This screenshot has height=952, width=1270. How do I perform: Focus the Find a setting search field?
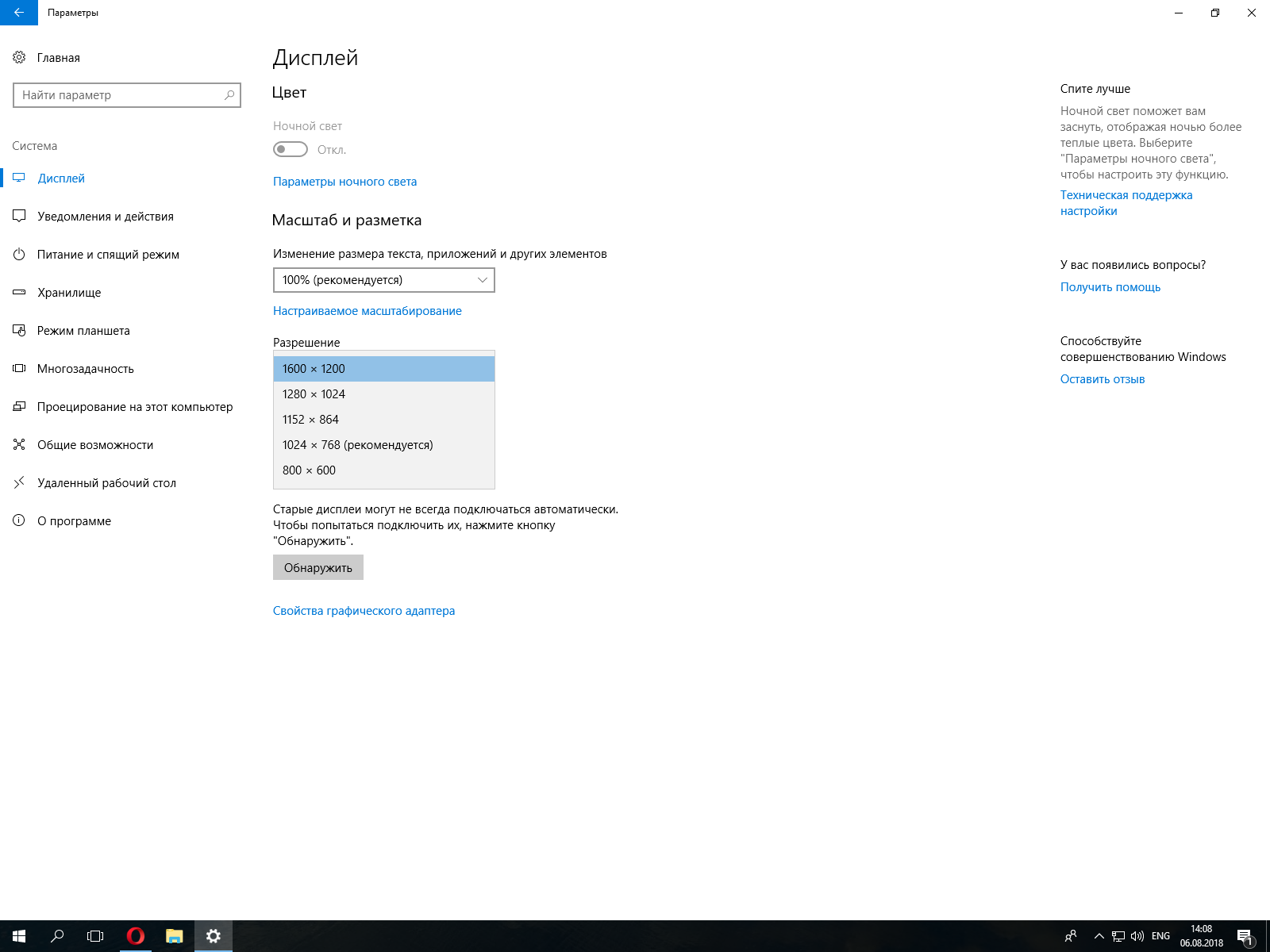click(x=127, y=95)
